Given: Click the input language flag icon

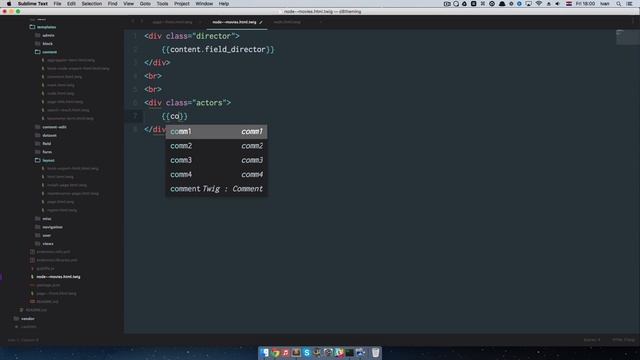Looking at the screenshot, I should [569, 4].
